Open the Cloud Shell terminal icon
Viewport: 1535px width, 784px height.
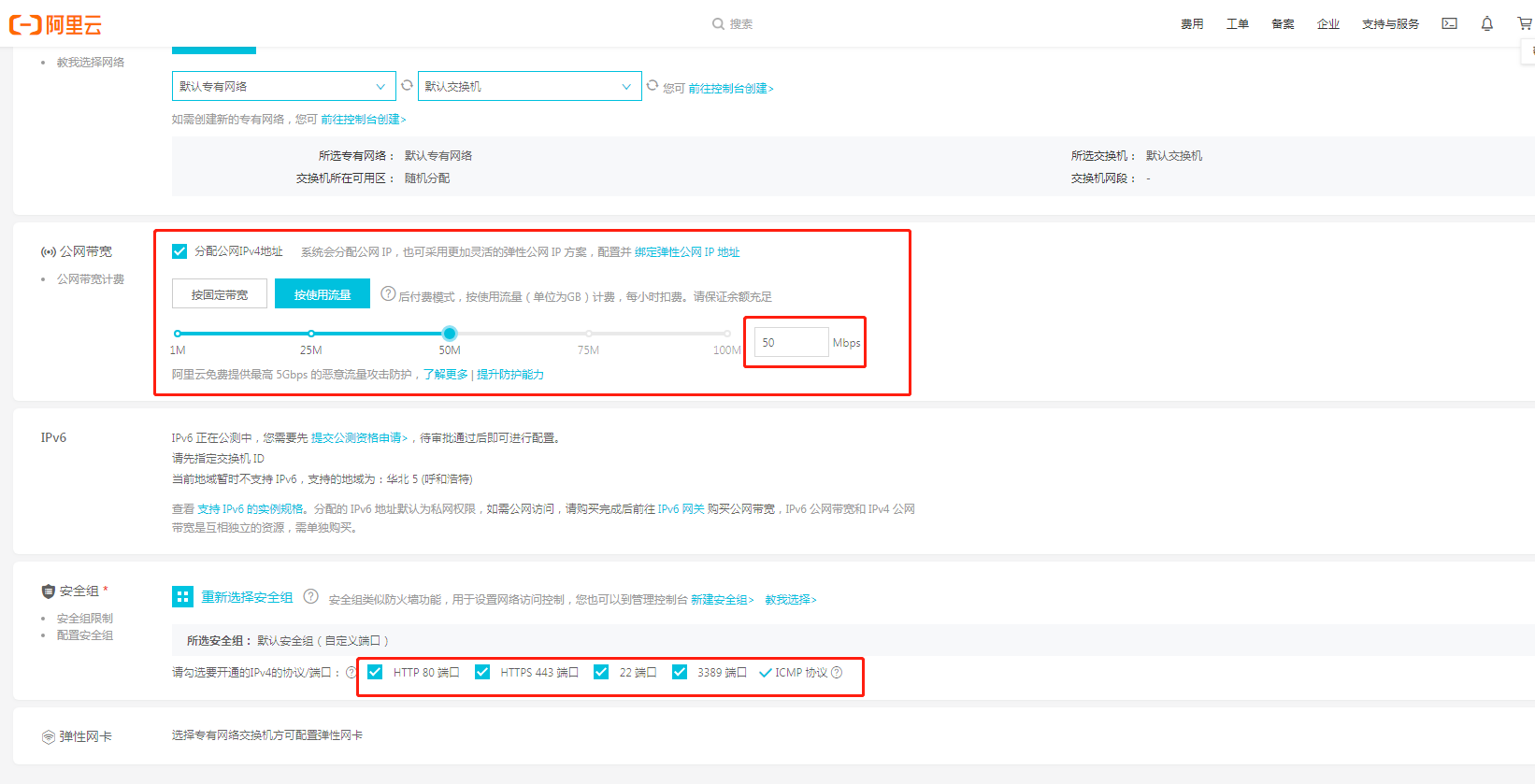point(1449,24)
